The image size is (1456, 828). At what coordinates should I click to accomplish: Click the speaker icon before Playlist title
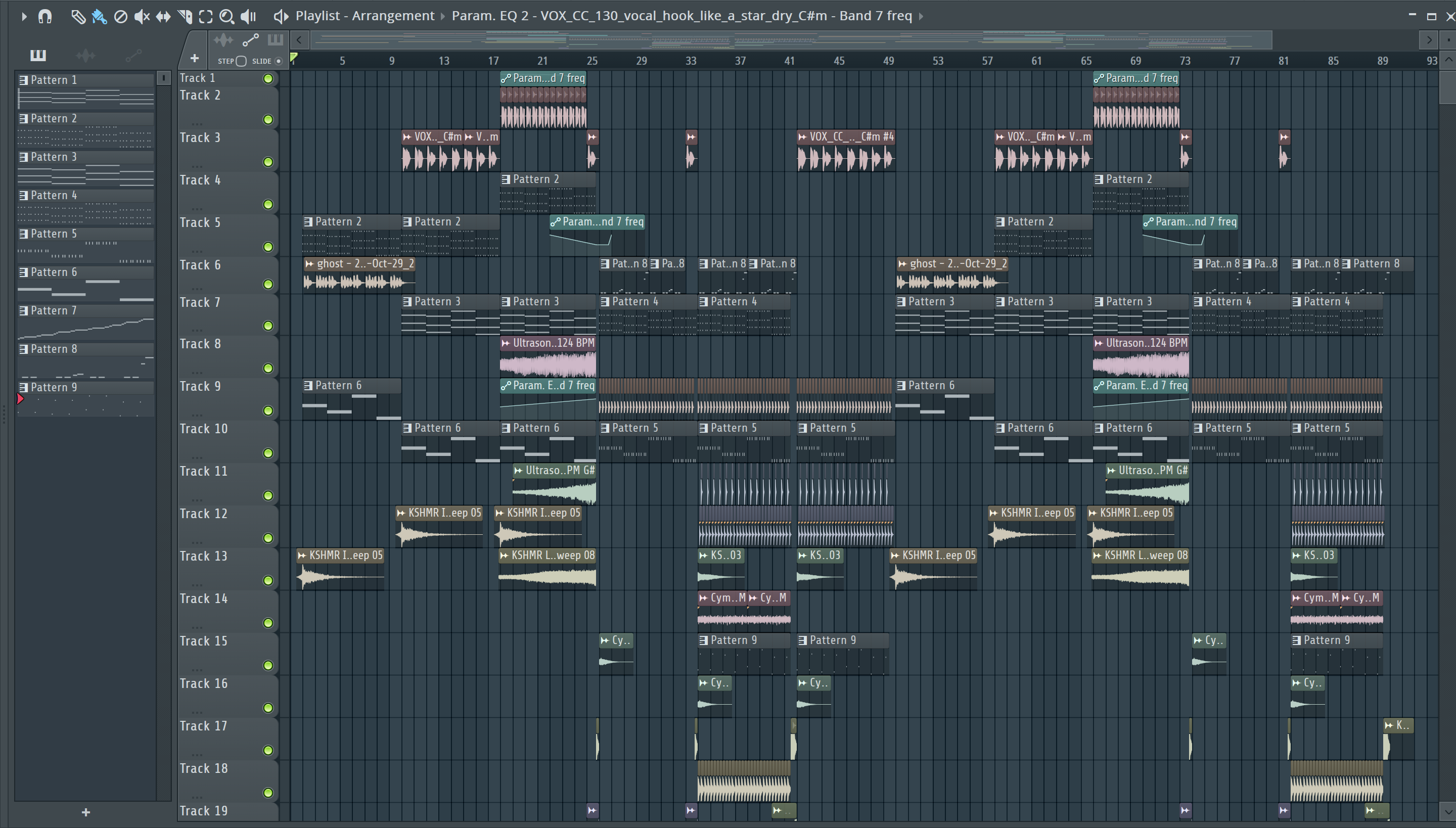tap(281, 17)
